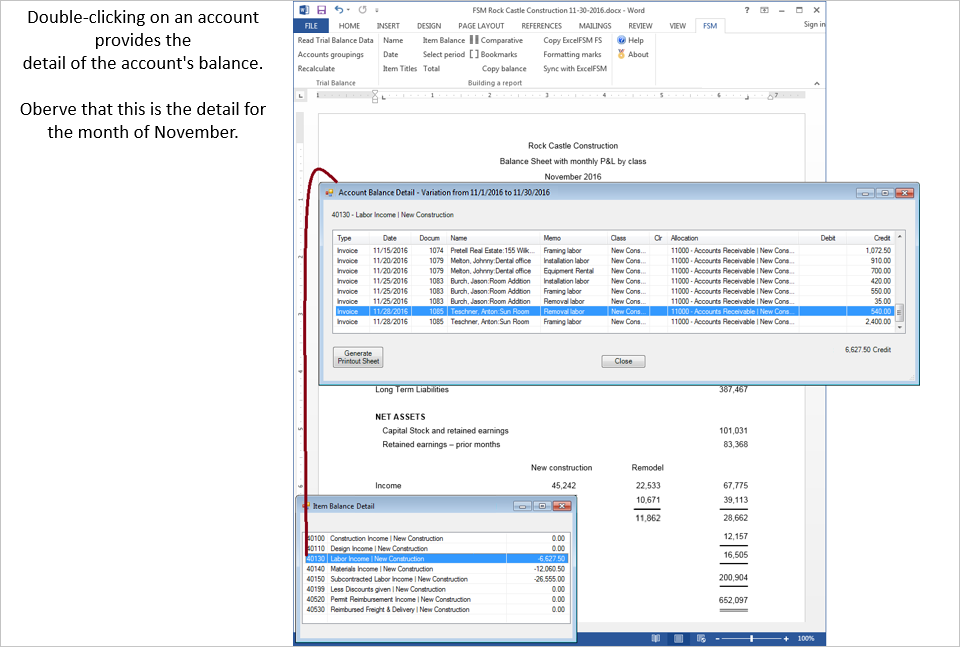Click scroll up arrow in account detail list

tap(899, 237)
